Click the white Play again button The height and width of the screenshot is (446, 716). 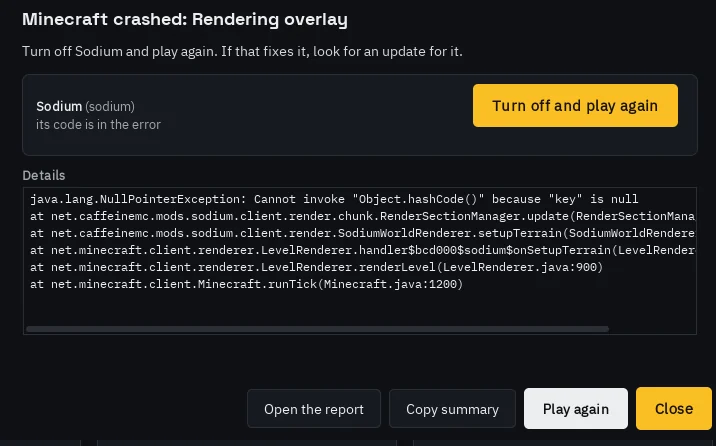click(x=575, y=409)
